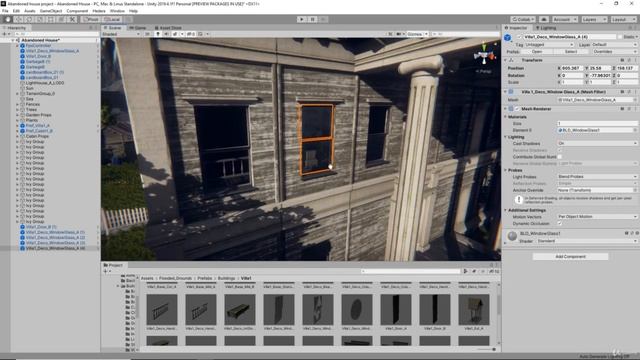The height and width of the screenshot is (360, 640).
Task: Open the Window menu
Action: click(117, 11)
